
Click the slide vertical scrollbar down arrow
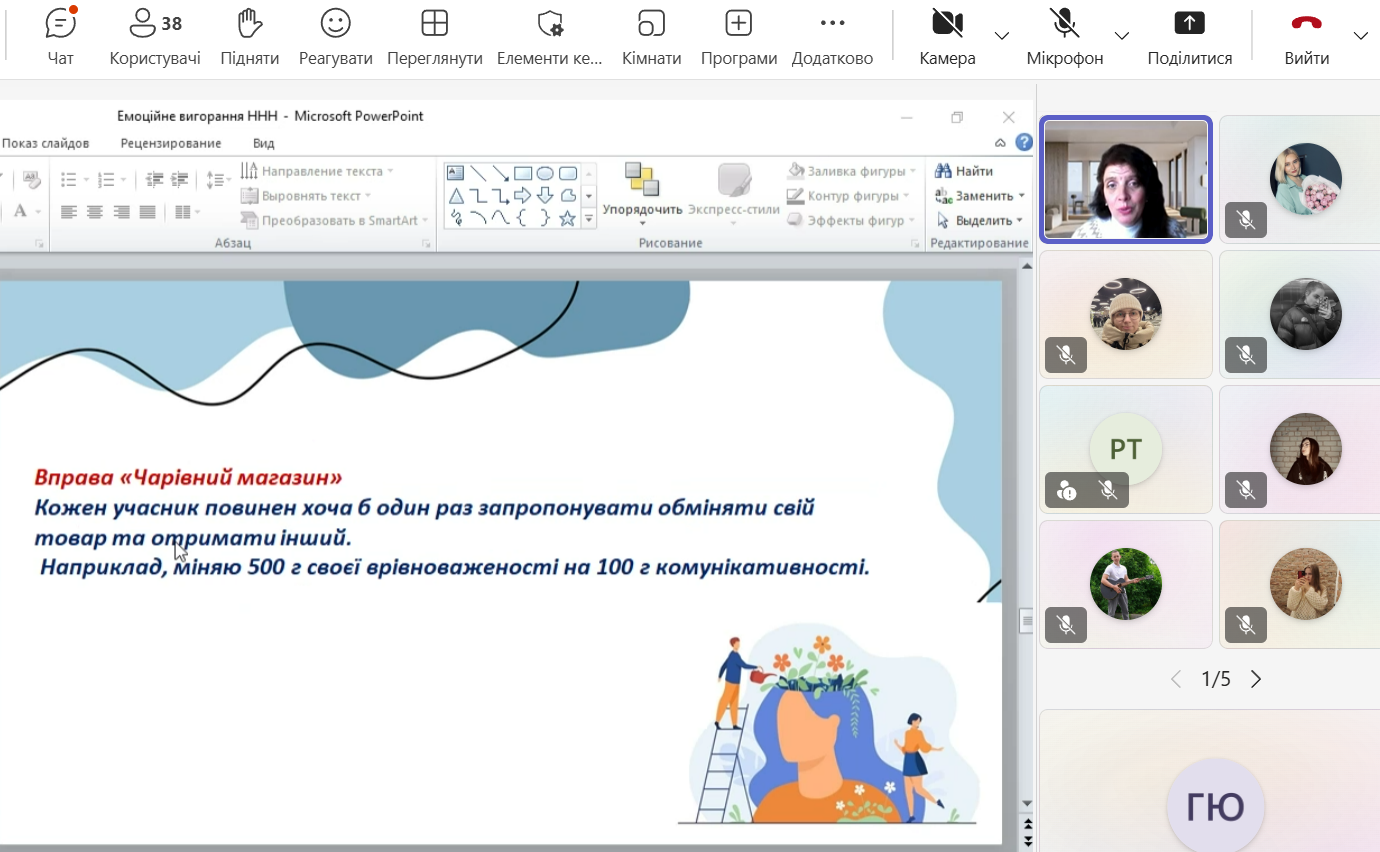pos(1026,803)
